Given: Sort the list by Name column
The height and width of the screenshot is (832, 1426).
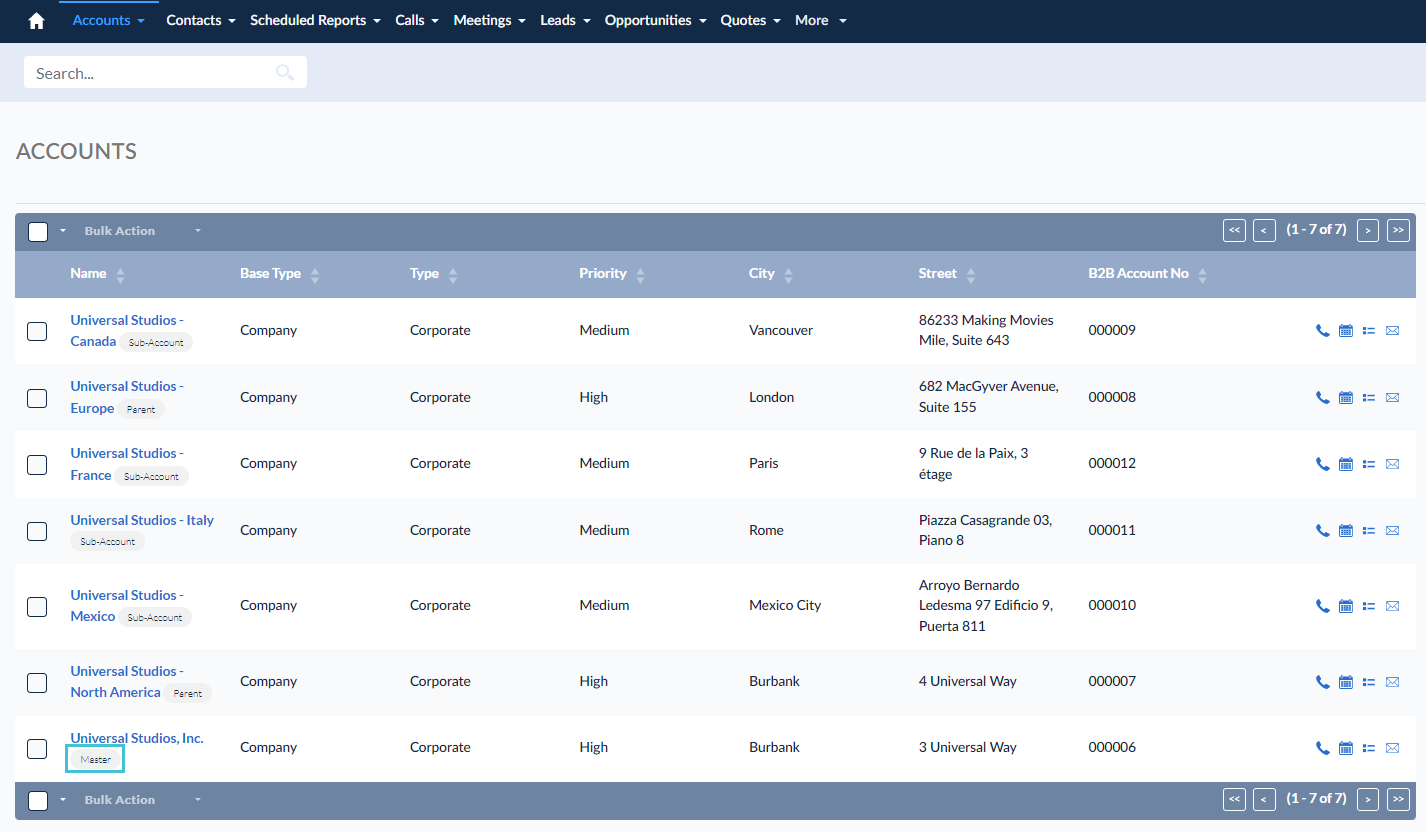Looking at the screenshot, I should tap(97, 274).
